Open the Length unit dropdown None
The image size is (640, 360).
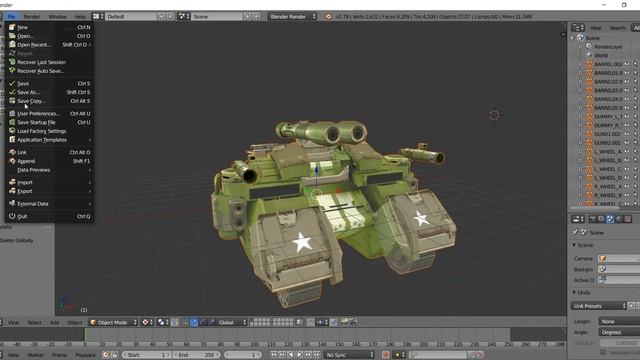tap(619, 322)
